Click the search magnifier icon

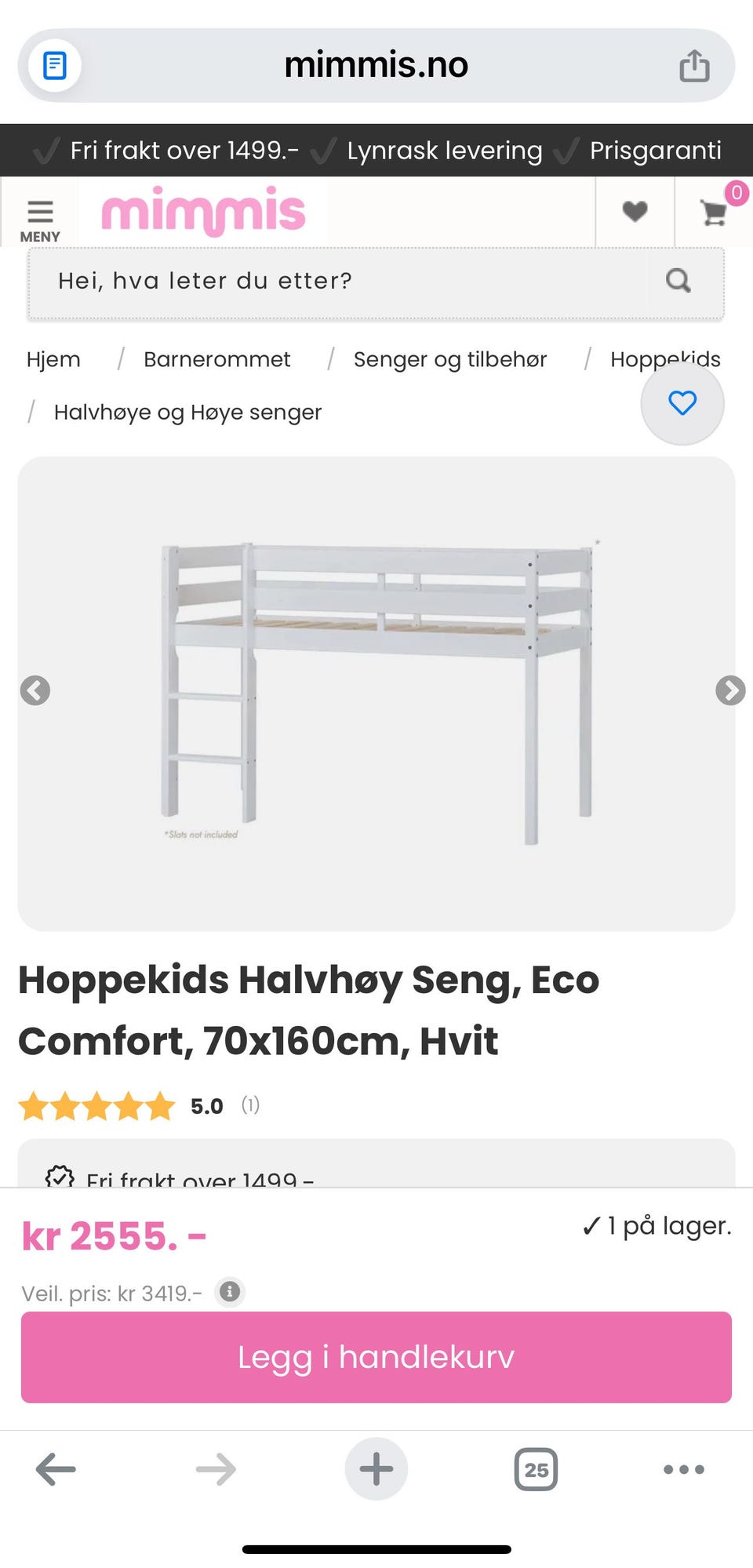click(x=678, y=281)
